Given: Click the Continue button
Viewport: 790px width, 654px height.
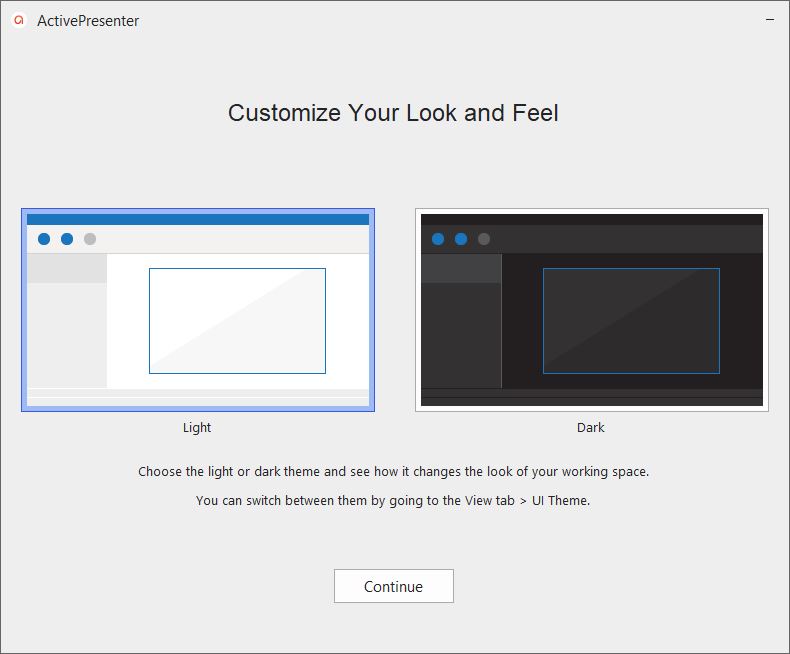Looking at the screenshot, I should point(393,586).
